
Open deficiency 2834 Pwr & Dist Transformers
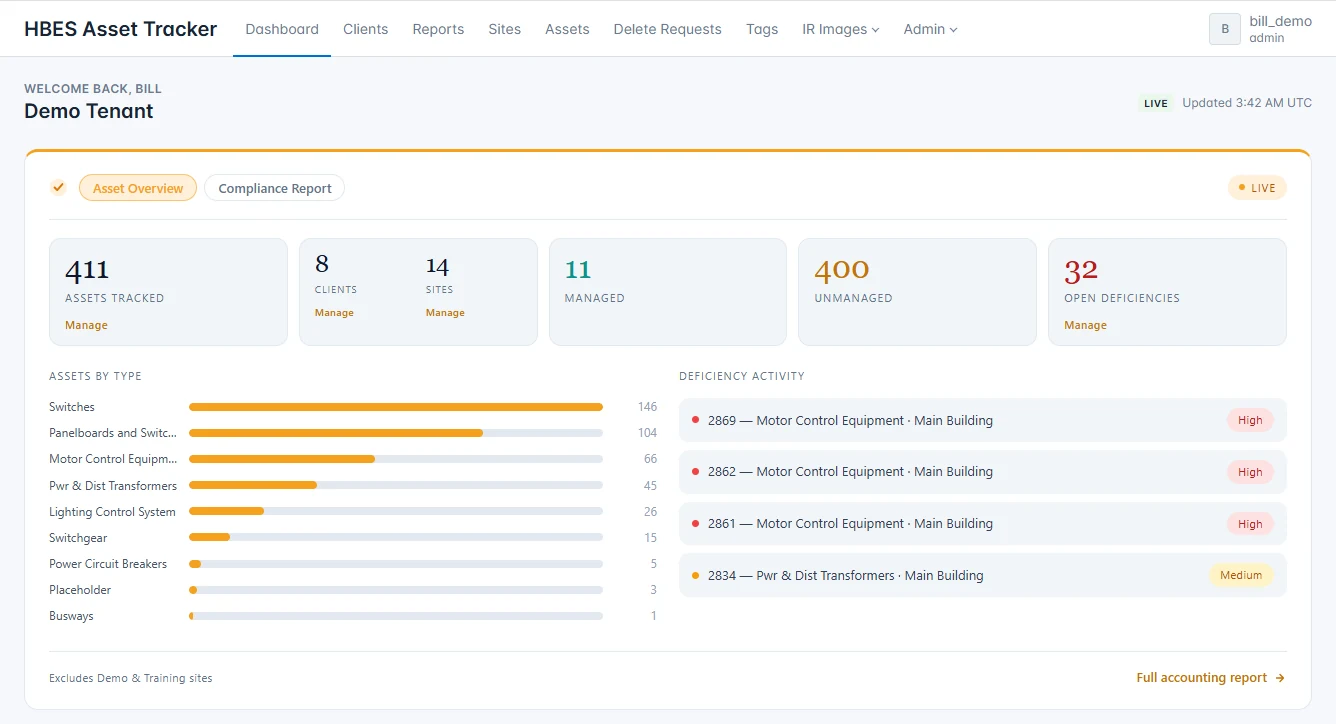tap(983, 575)
